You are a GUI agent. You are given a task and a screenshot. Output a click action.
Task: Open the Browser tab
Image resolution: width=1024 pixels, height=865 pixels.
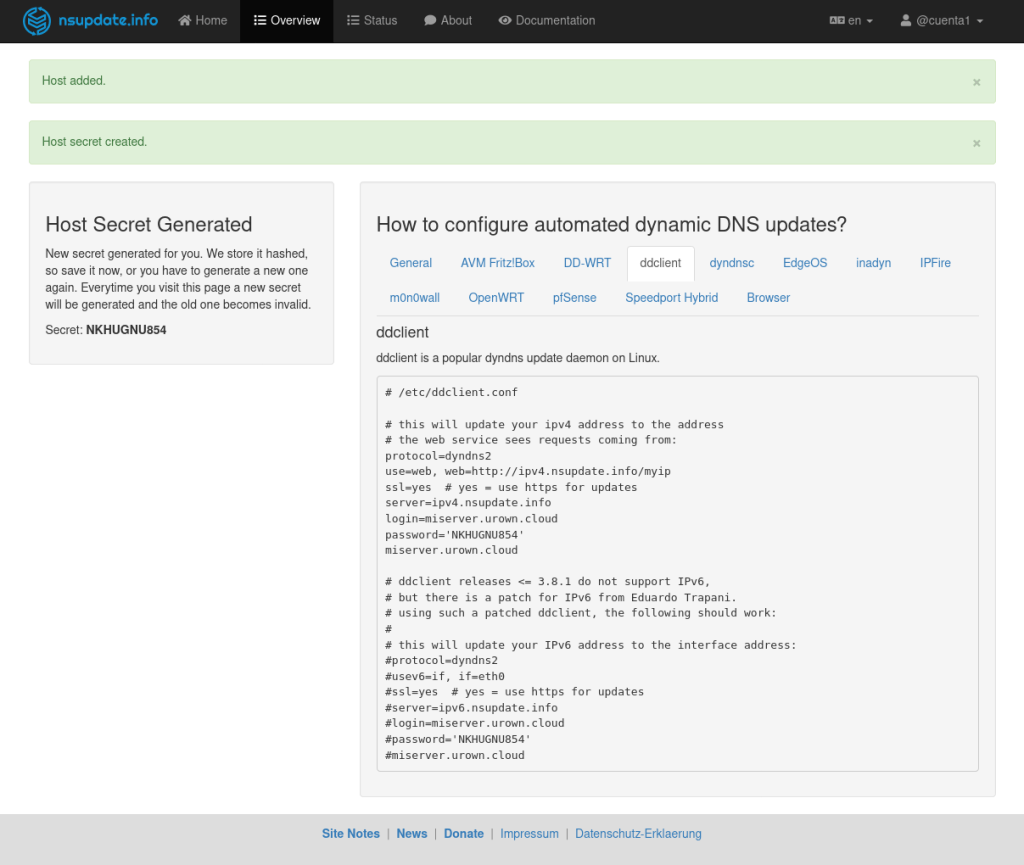768,298
